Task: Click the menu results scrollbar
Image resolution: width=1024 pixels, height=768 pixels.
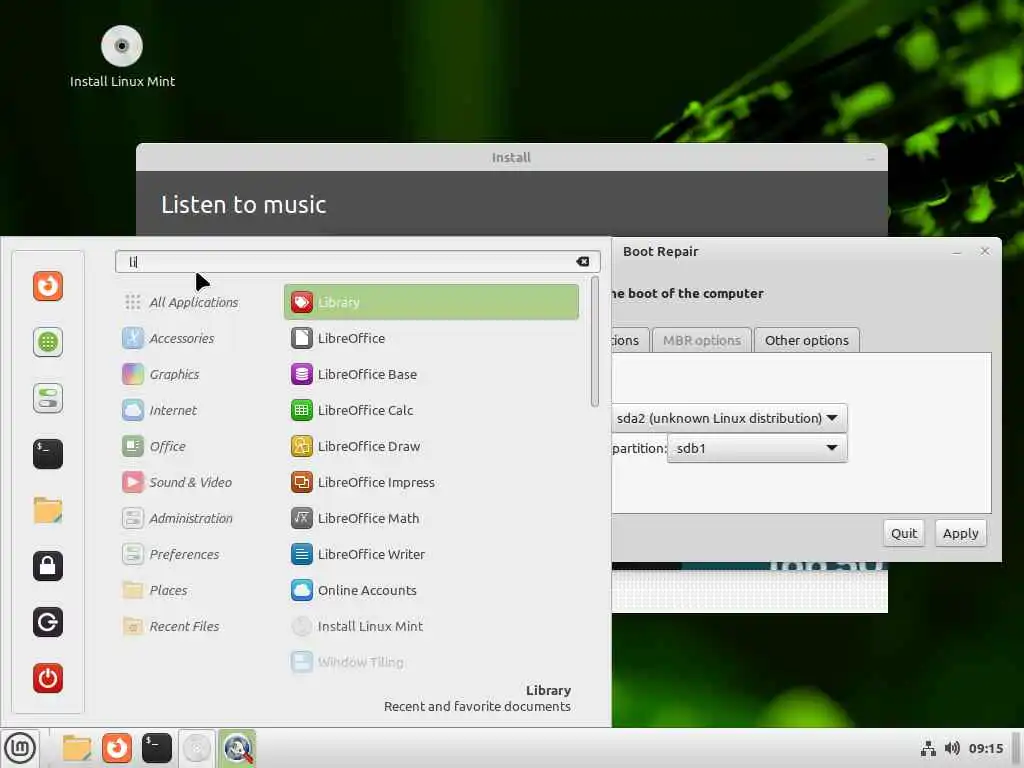Action: [x=594, y=342]
